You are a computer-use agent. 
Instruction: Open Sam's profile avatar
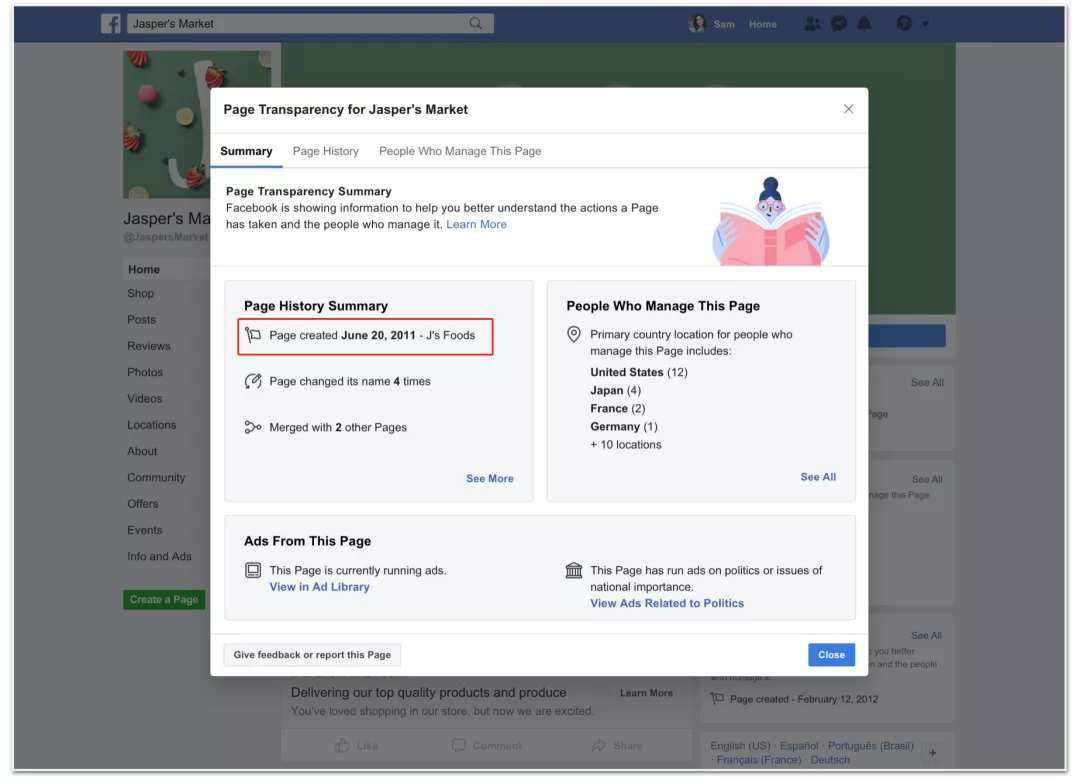697,23
